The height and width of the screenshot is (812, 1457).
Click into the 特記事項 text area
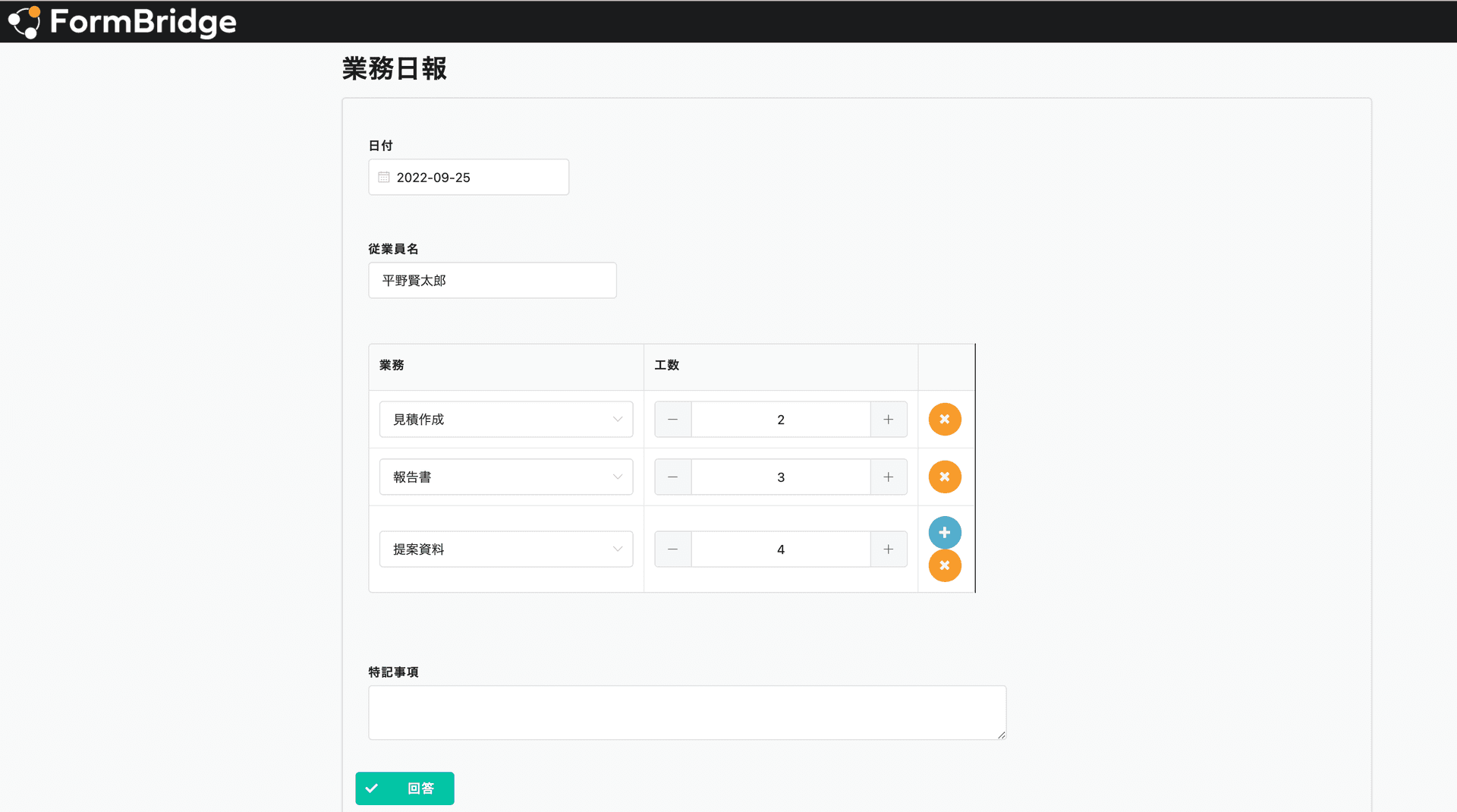pyautogui.click(x=688, y=713)
